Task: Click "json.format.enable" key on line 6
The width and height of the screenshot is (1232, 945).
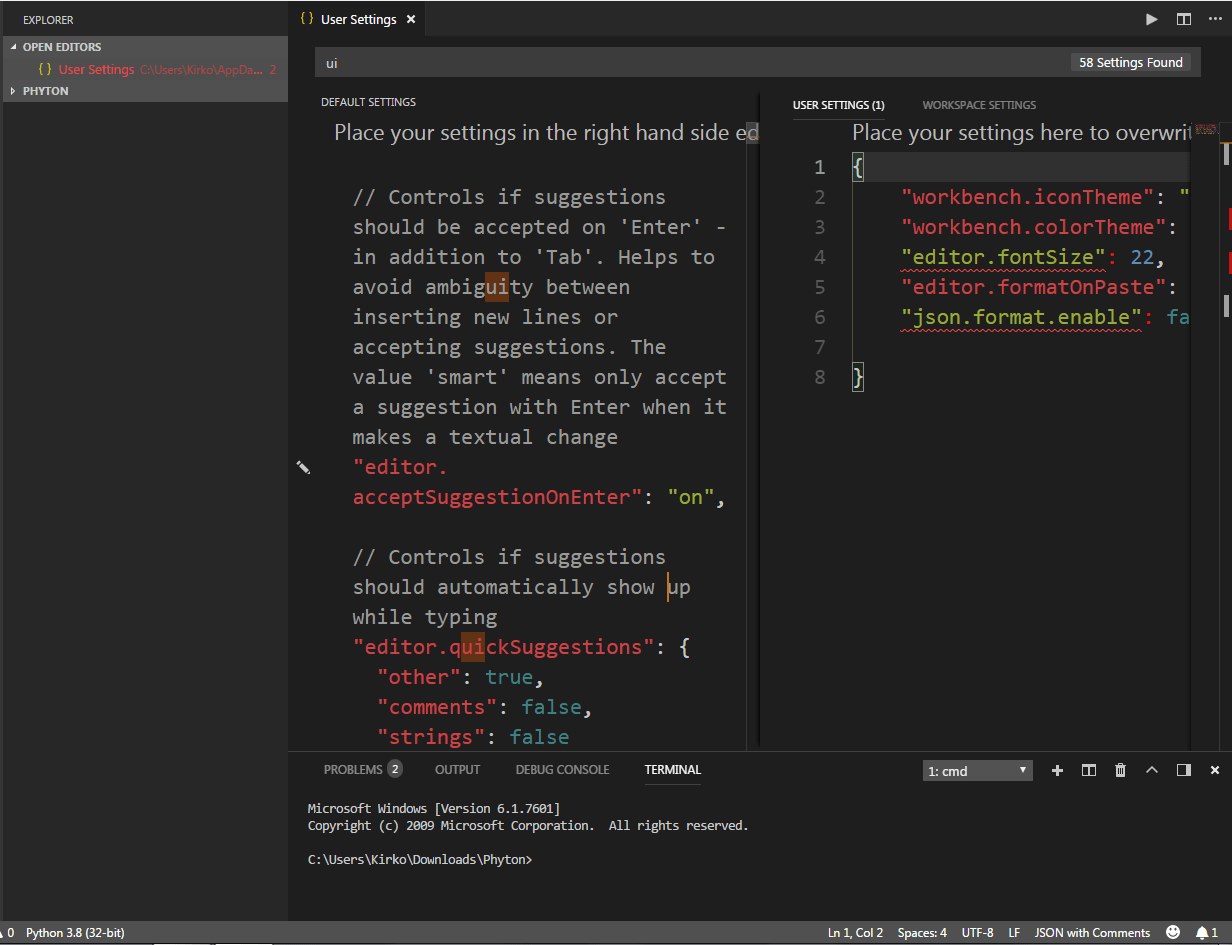Action: [1022, 317]
